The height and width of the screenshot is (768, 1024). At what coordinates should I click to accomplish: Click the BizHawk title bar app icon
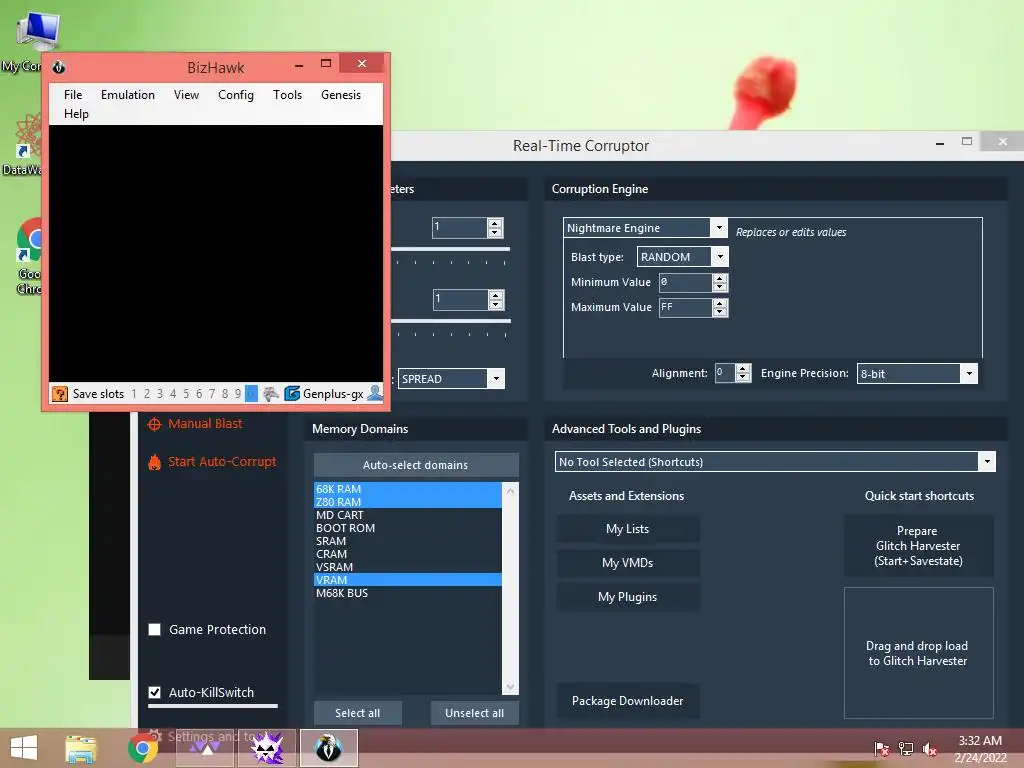click(59, 67)
